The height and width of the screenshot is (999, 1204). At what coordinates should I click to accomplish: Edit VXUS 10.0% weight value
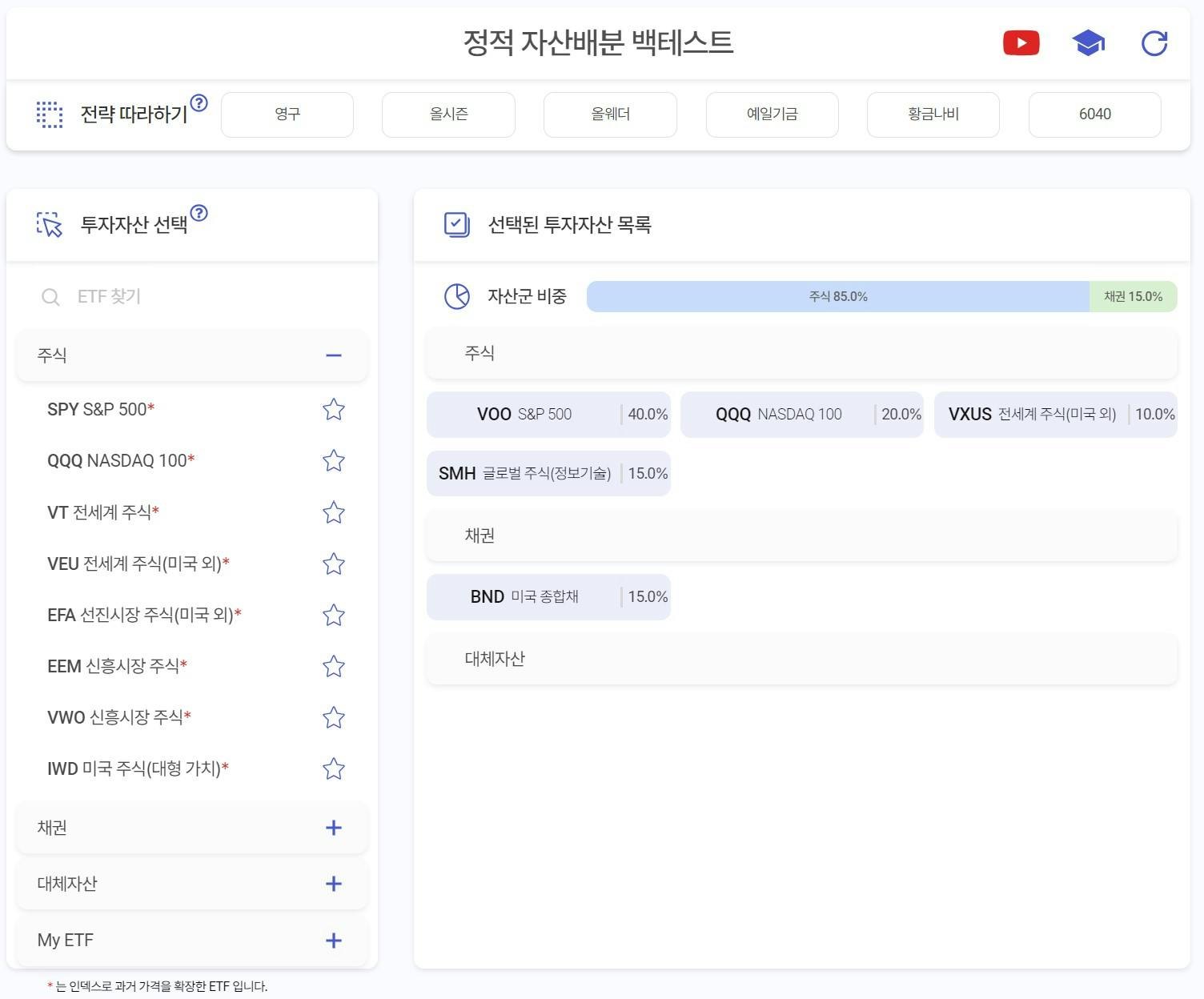click(x=1154, y=415)
